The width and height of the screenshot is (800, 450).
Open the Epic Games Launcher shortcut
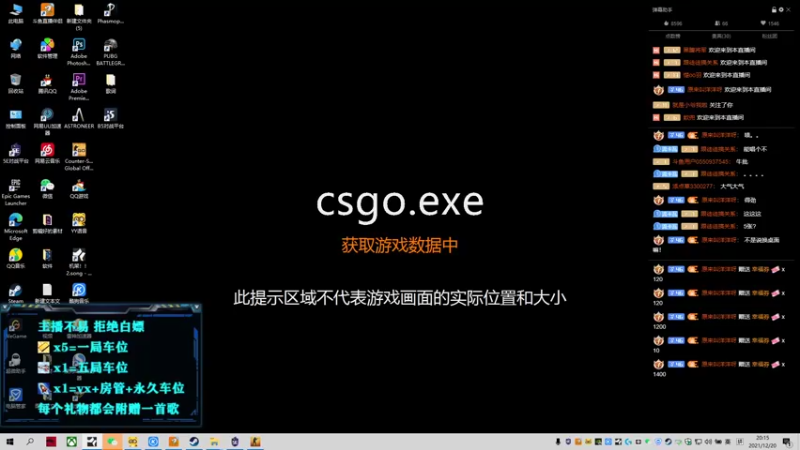point(16,192)
